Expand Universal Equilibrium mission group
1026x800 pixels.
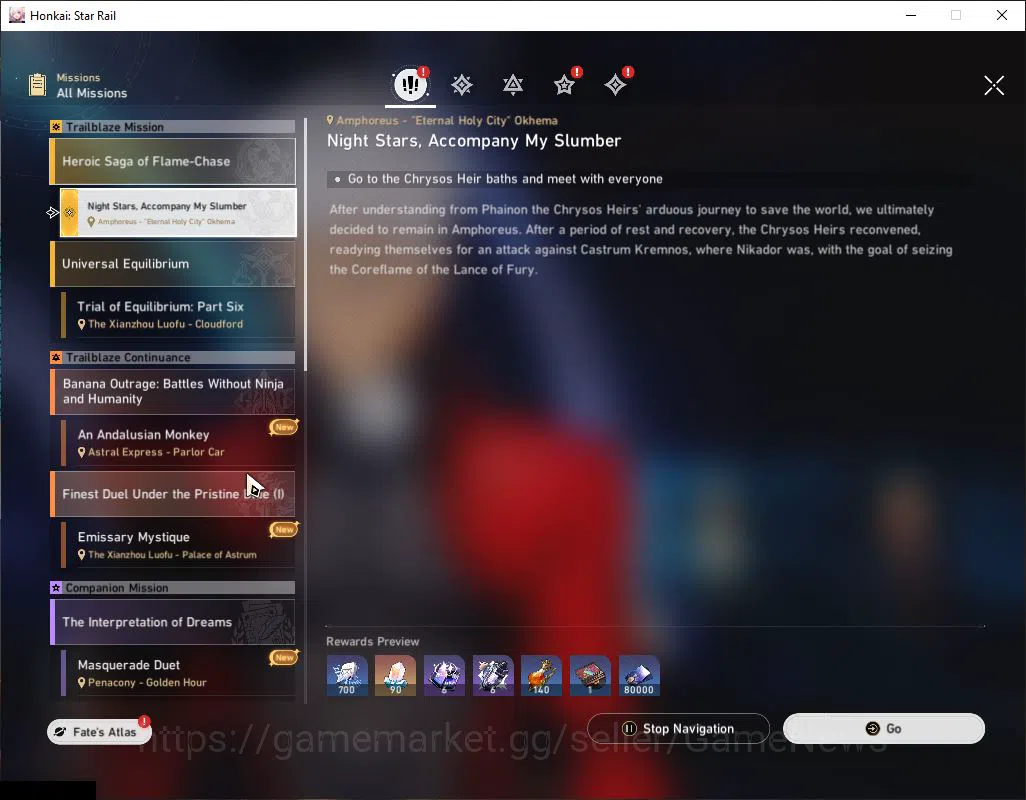tap(173, 264)
